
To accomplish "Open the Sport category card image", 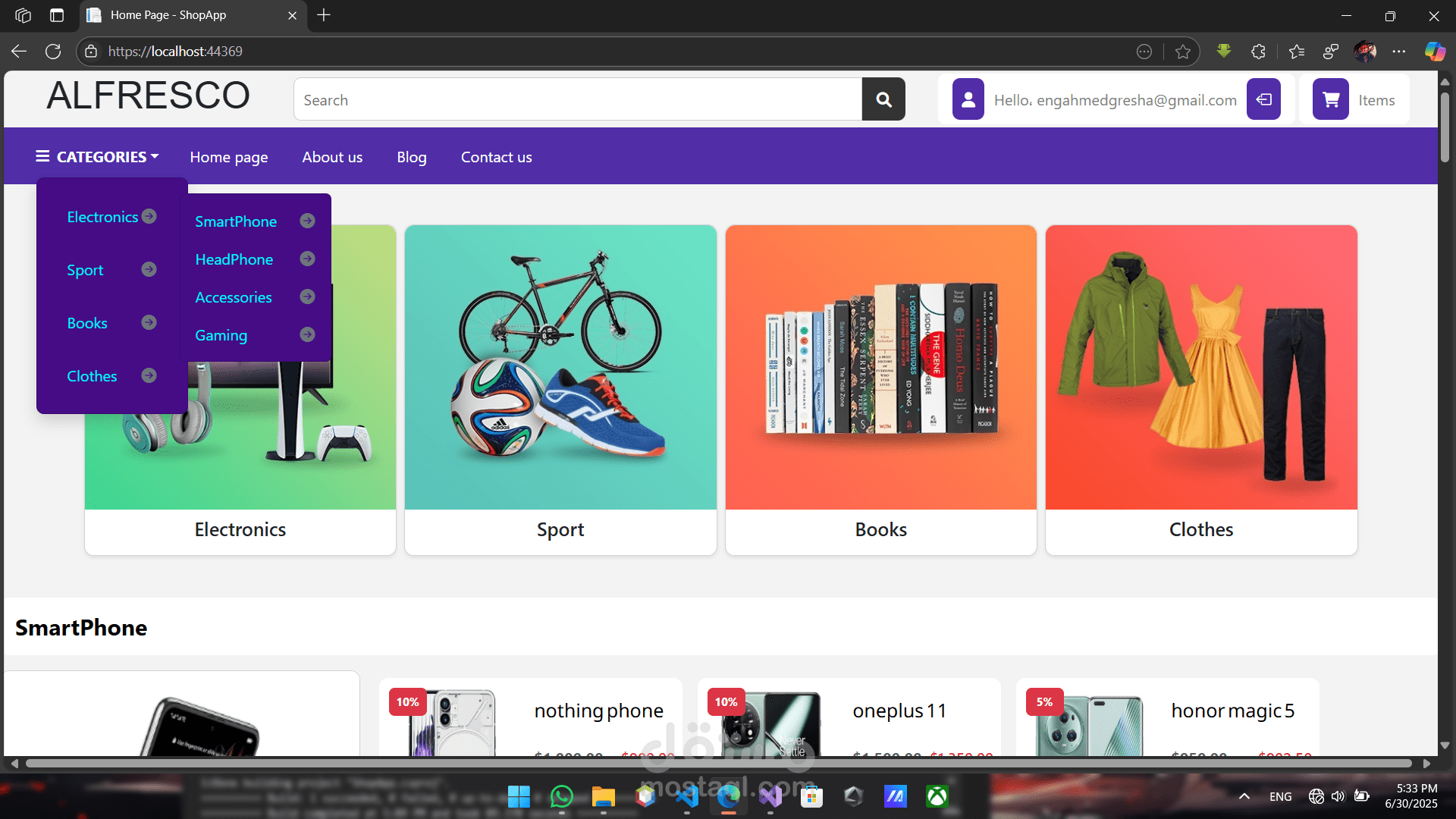I will tap(560, 367).
